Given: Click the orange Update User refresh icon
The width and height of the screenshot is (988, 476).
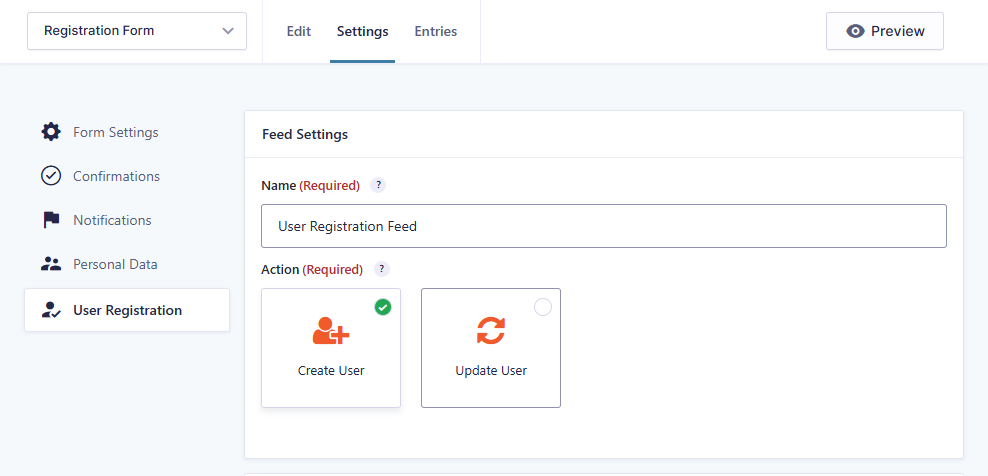Looking at the screenshot, I should [491, 330].
